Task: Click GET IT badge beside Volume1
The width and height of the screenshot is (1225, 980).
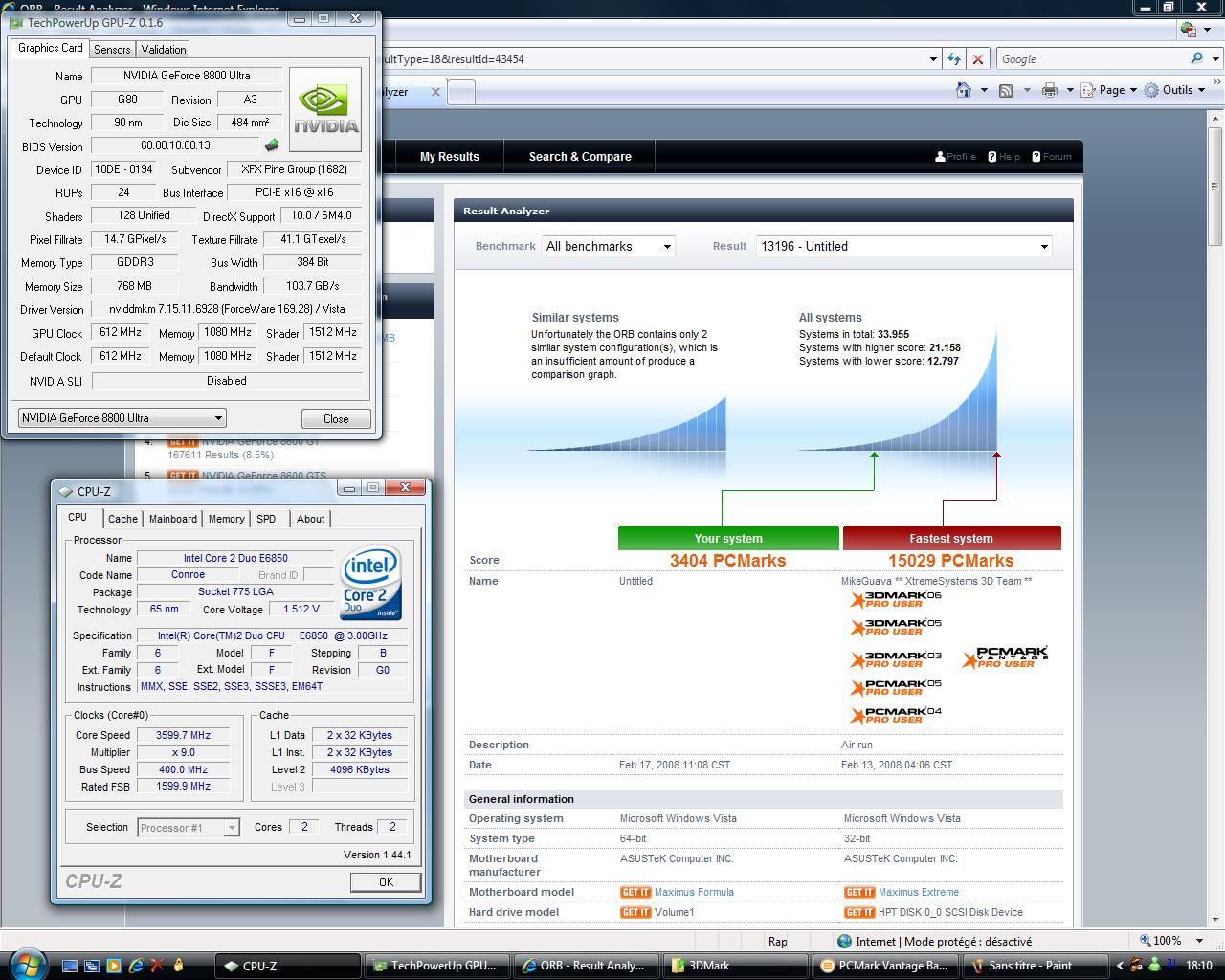Action: tap(635, 912)
